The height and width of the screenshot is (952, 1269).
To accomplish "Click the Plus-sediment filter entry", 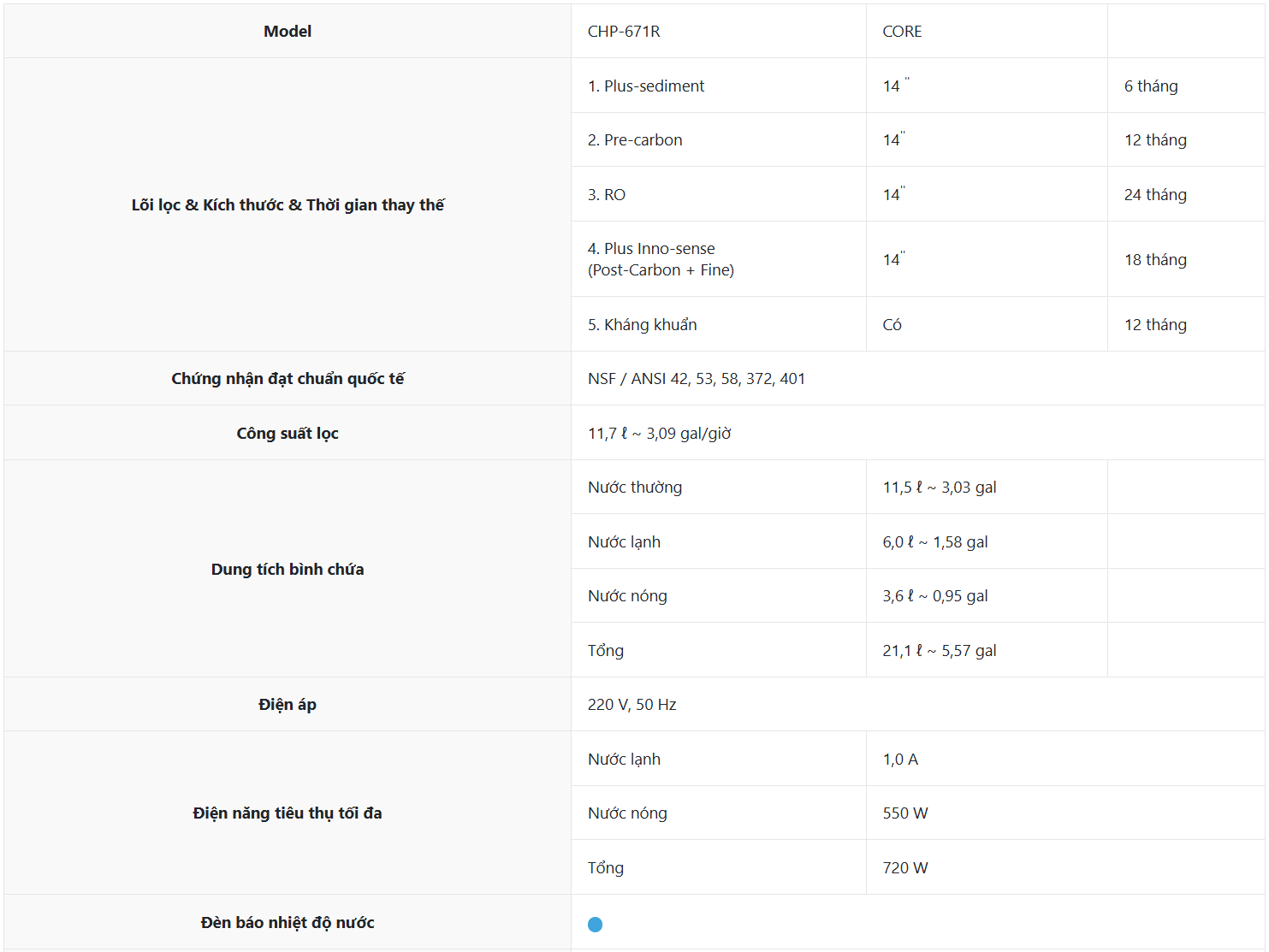I will click(x=646, y=86).
